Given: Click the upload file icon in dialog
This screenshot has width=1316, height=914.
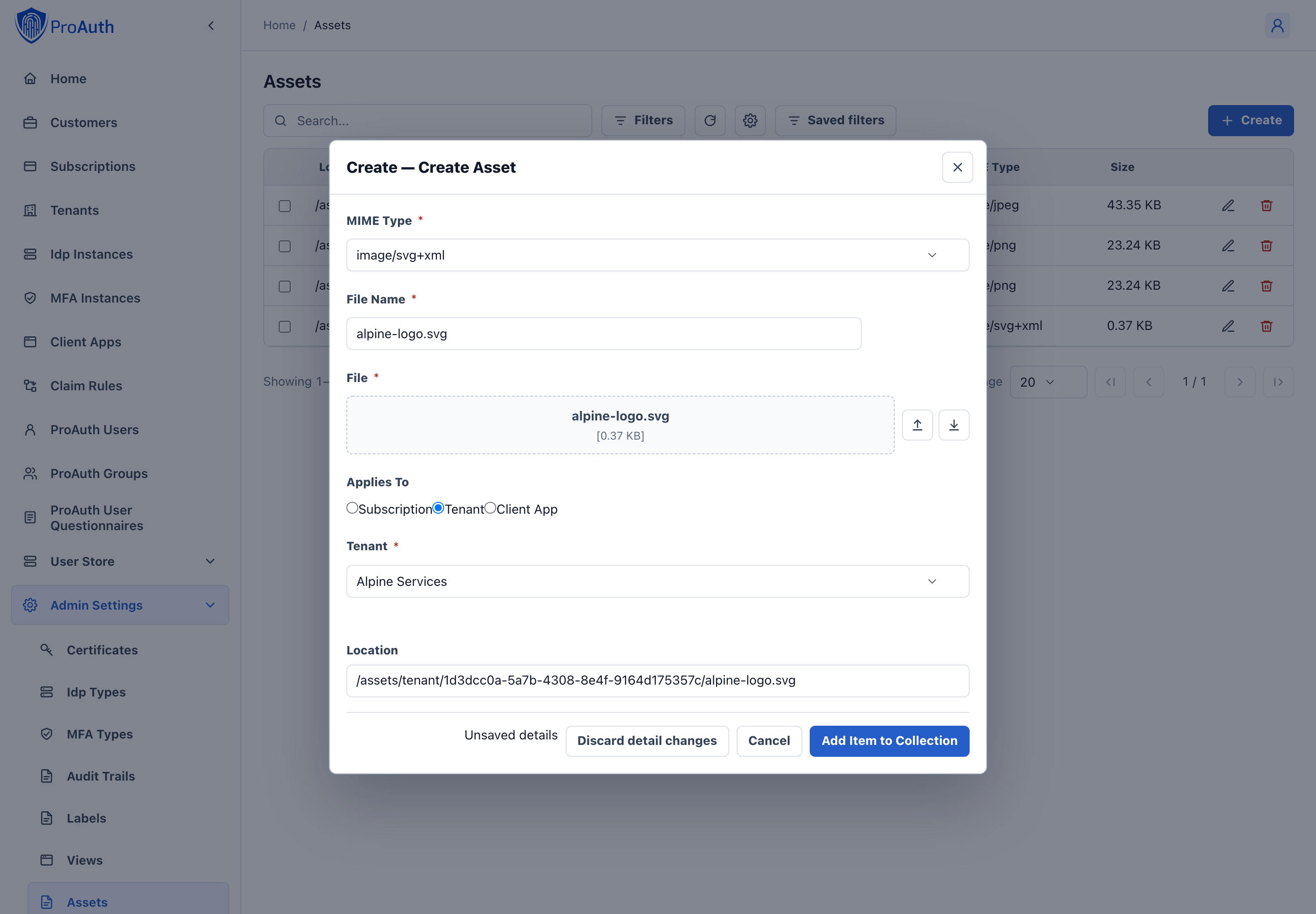Looking at the screenshot, I should [917, 425].
